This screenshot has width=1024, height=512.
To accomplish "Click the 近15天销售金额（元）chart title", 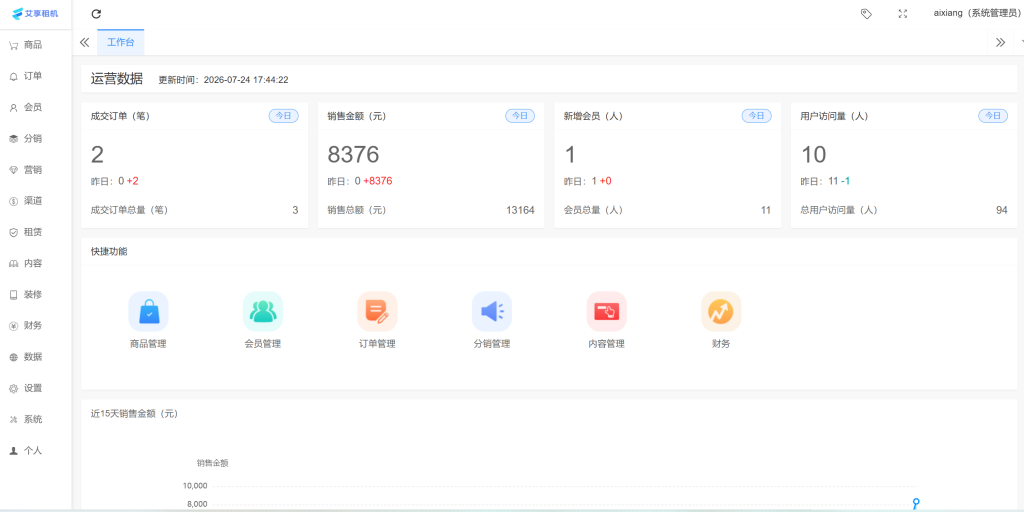I will (135, 413).
